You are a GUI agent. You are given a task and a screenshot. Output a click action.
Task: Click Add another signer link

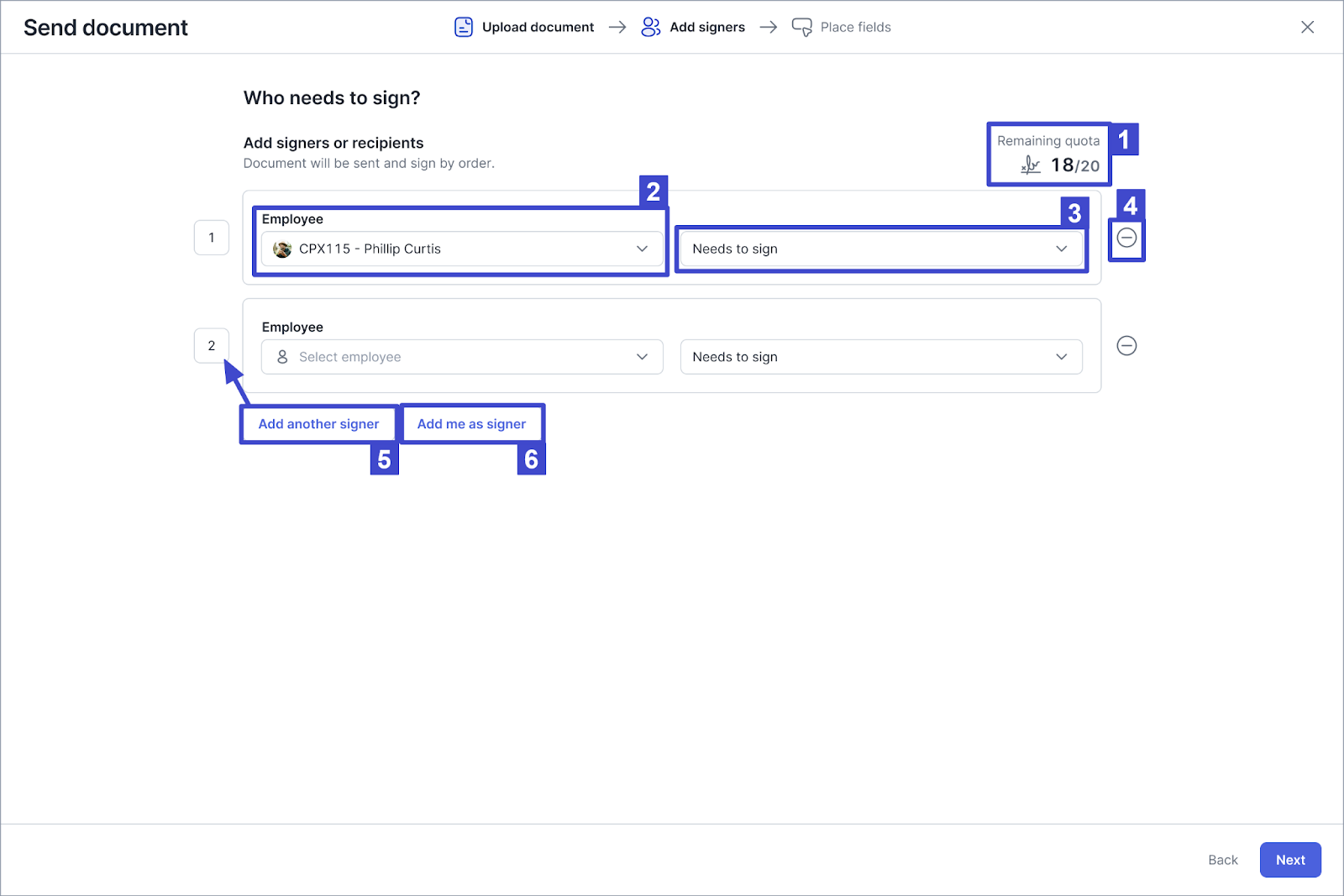click(318, 424)
